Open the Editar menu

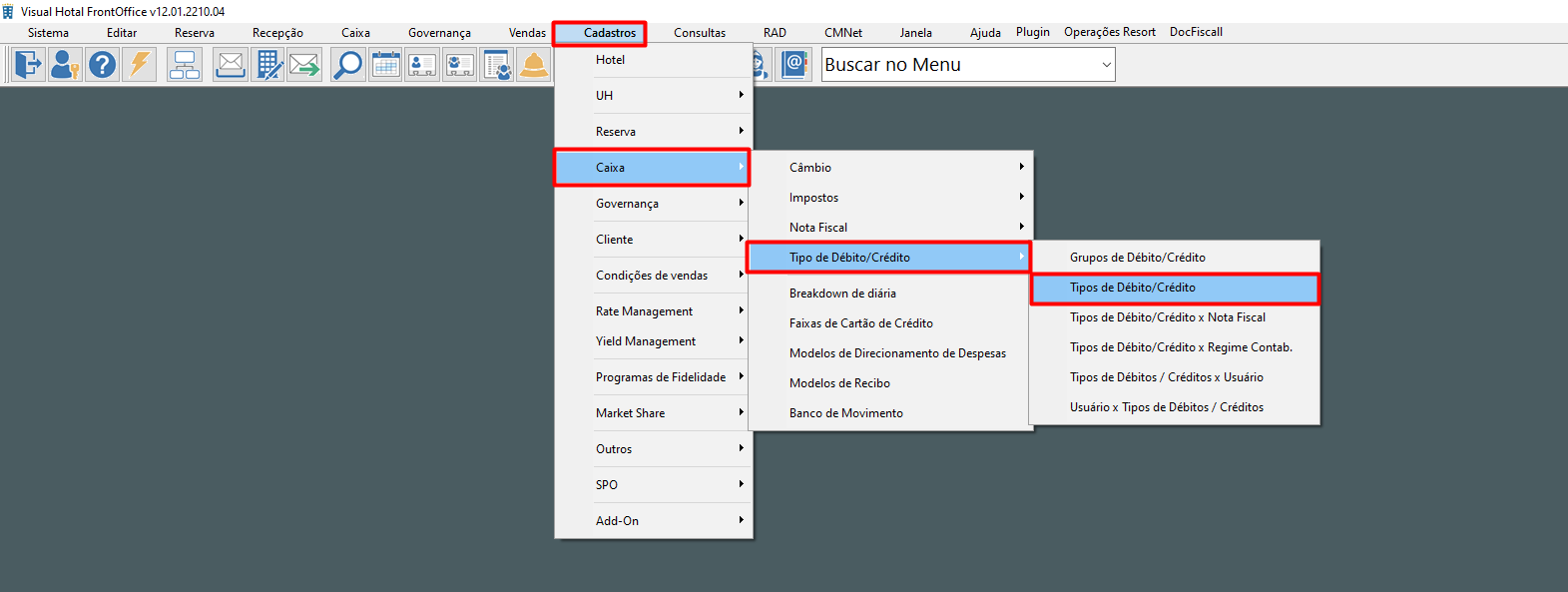coord(122,33)
